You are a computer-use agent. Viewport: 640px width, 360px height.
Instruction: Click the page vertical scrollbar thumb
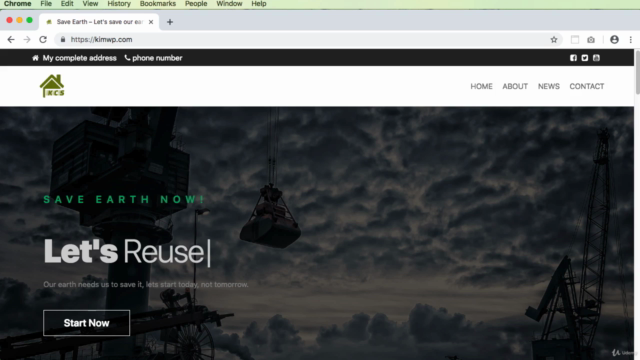[x=637, y=73]
